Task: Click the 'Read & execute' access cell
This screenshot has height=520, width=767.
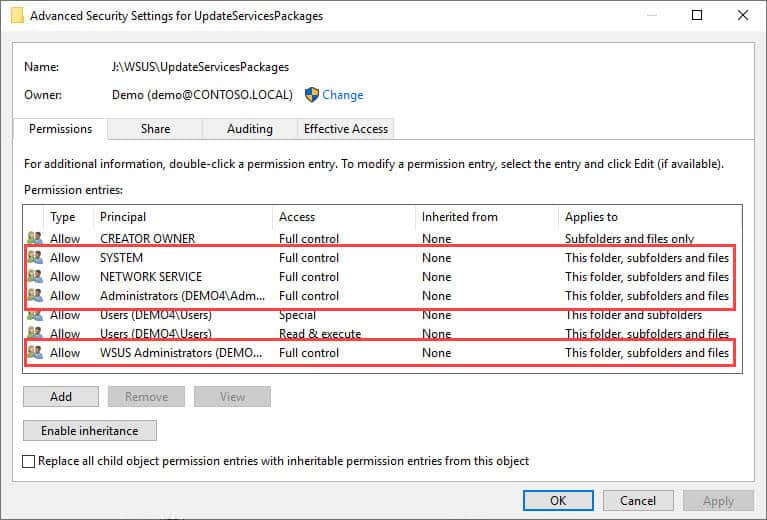Action: pos(320,334)
